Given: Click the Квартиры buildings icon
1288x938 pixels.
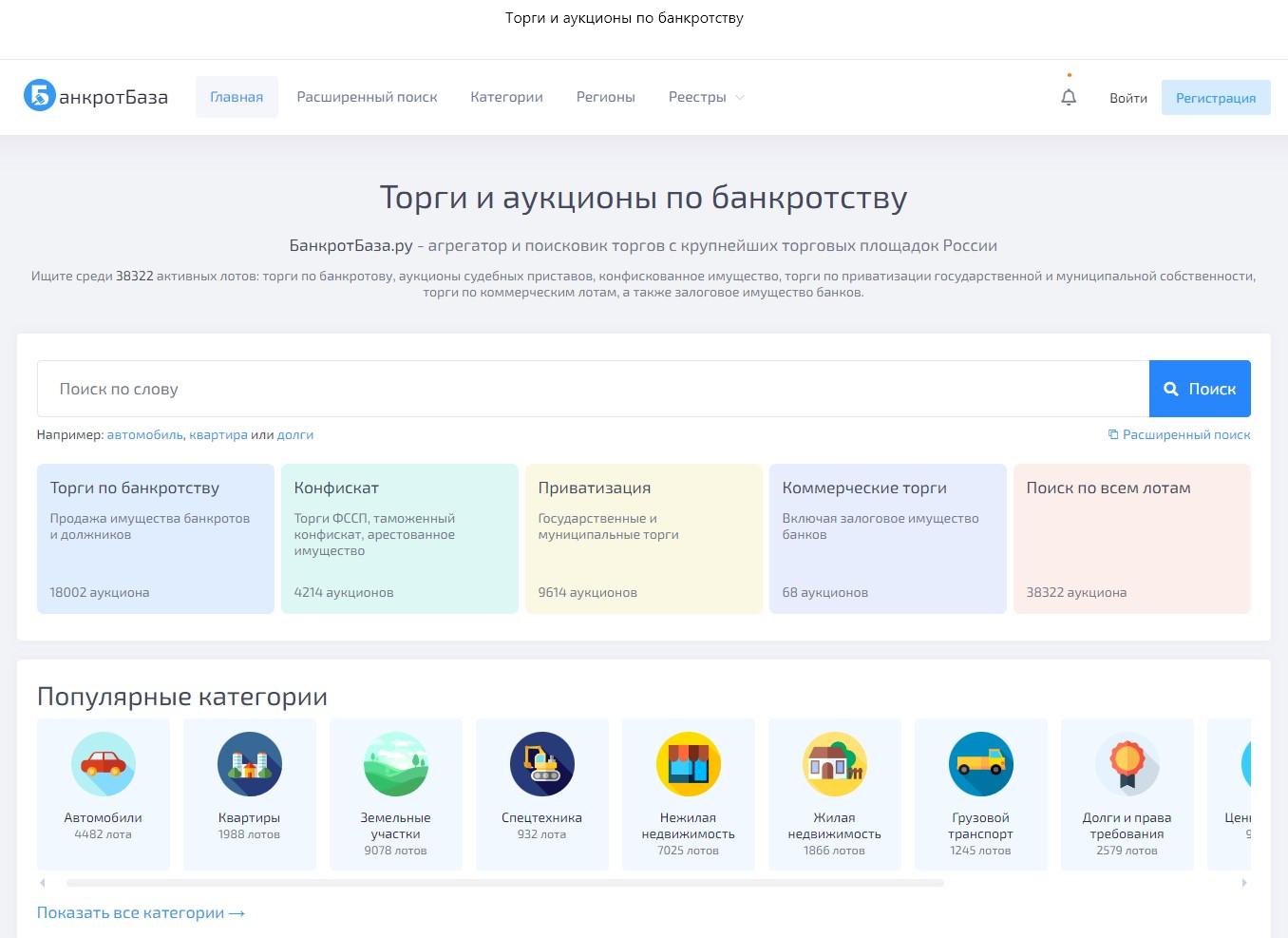Looking at the screenshot, I should [250, 764].
